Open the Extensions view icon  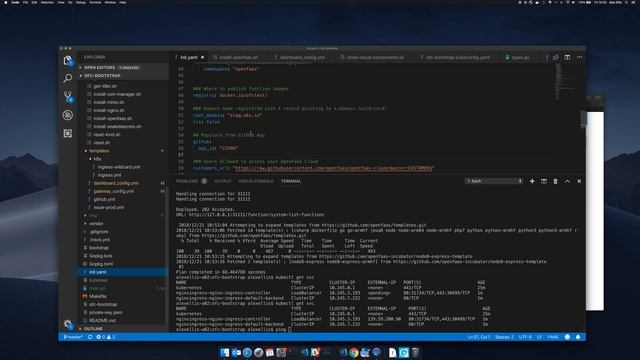[68, 133]
